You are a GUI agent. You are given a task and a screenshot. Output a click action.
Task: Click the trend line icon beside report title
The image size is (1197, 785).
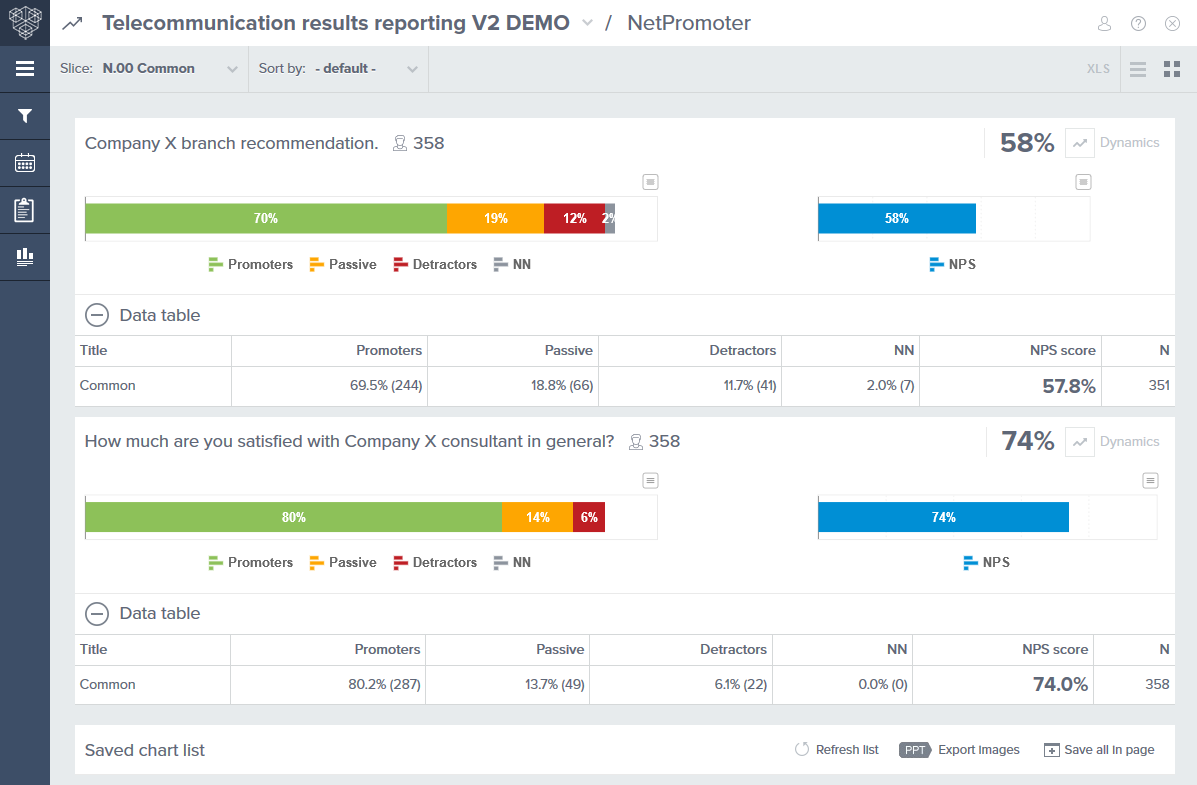pyautogui.click(x=72, y=23)
